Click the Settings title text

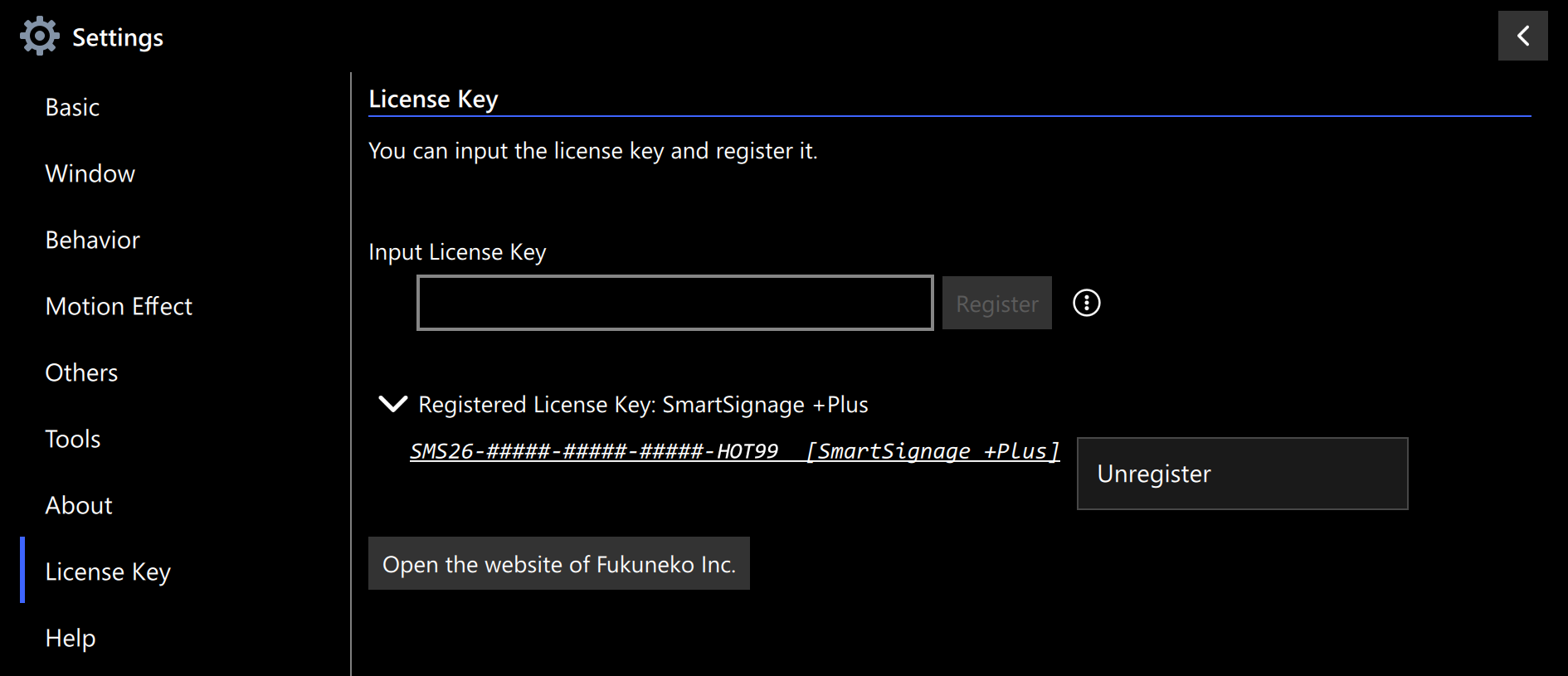tap(118, 37)
